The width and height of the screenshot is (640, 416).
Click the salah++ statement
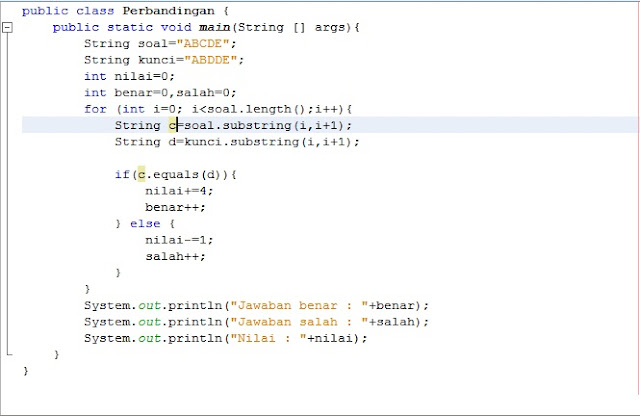pyautogui.click(x=175, y=256)
